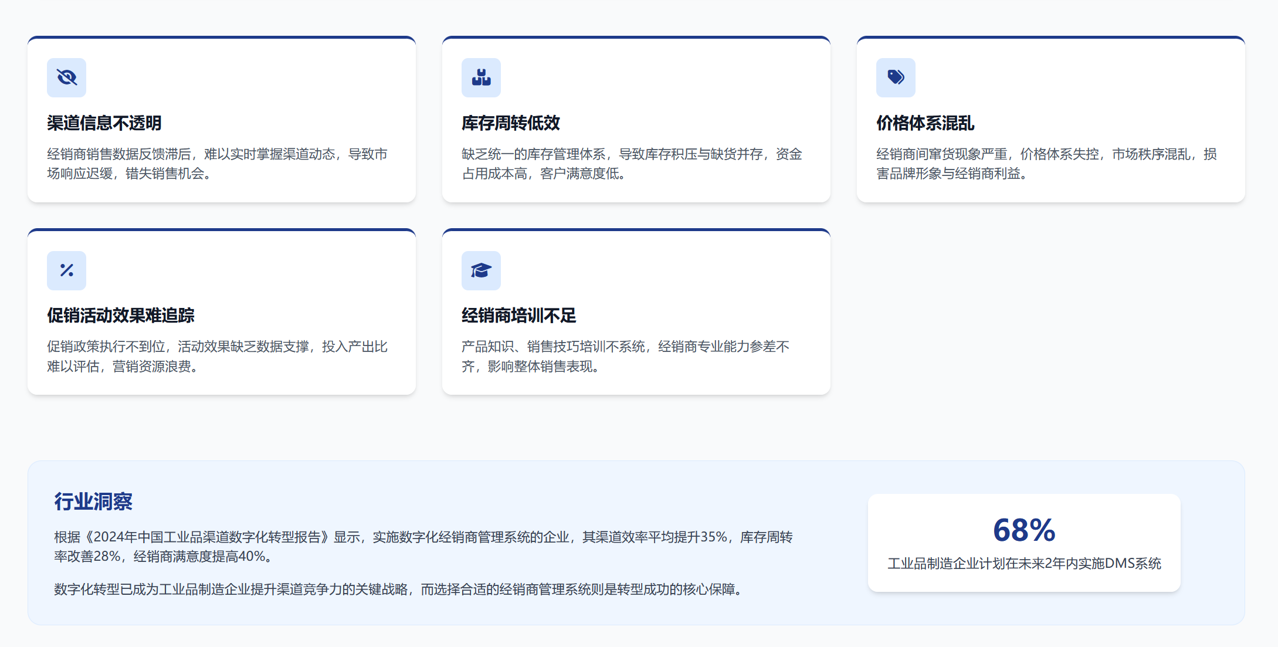Click the crossed-out eye icon on 渠道信息不透明 card
The width and height of the screenshot is (1278, 647).
[x=67, y=78]
